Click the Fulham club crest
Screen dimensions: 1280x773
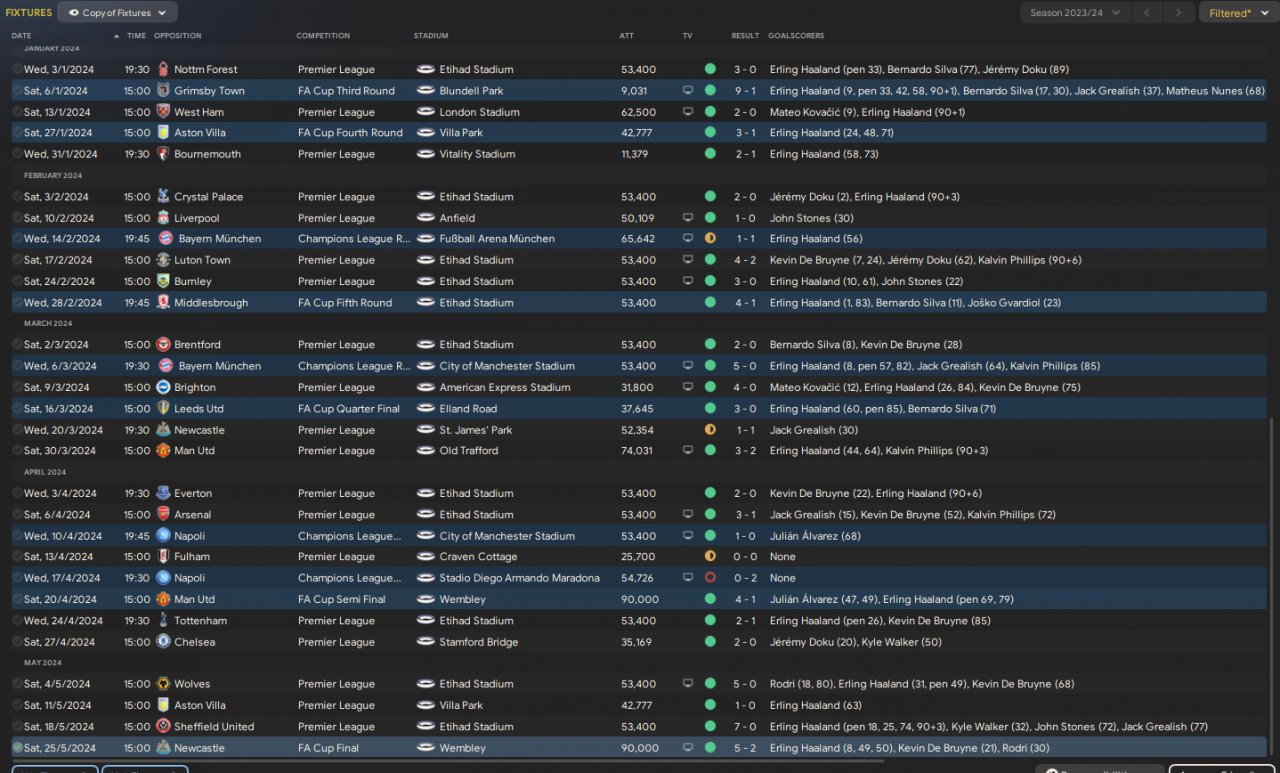(x=163, y=557)
